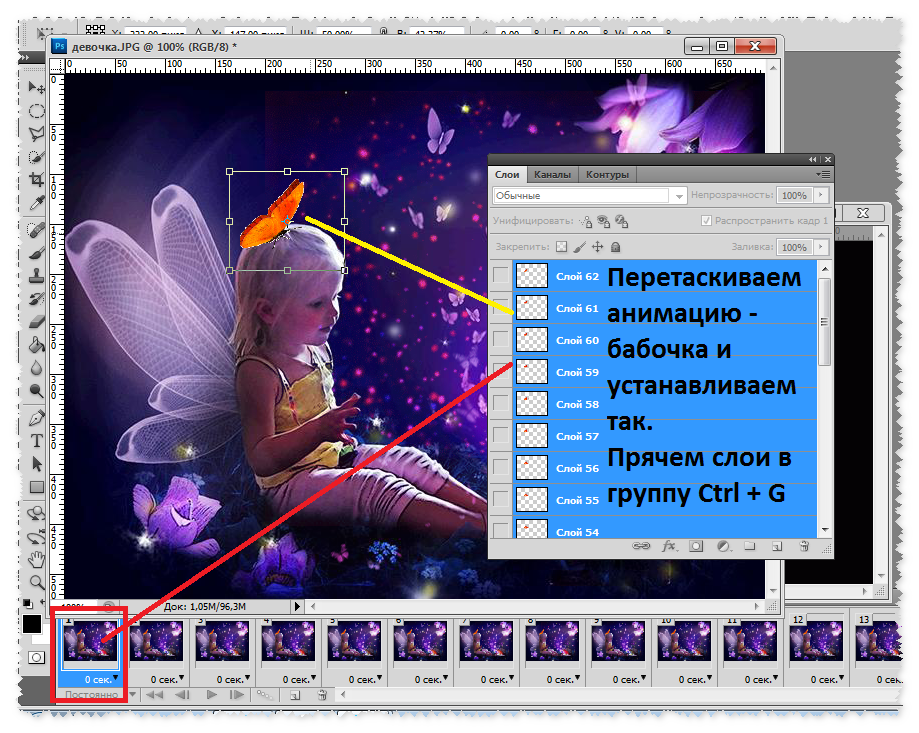Go to previous animation frame
Image resolution: width=919 pixels, height=733 pixels.
click(x=182, y=694)
